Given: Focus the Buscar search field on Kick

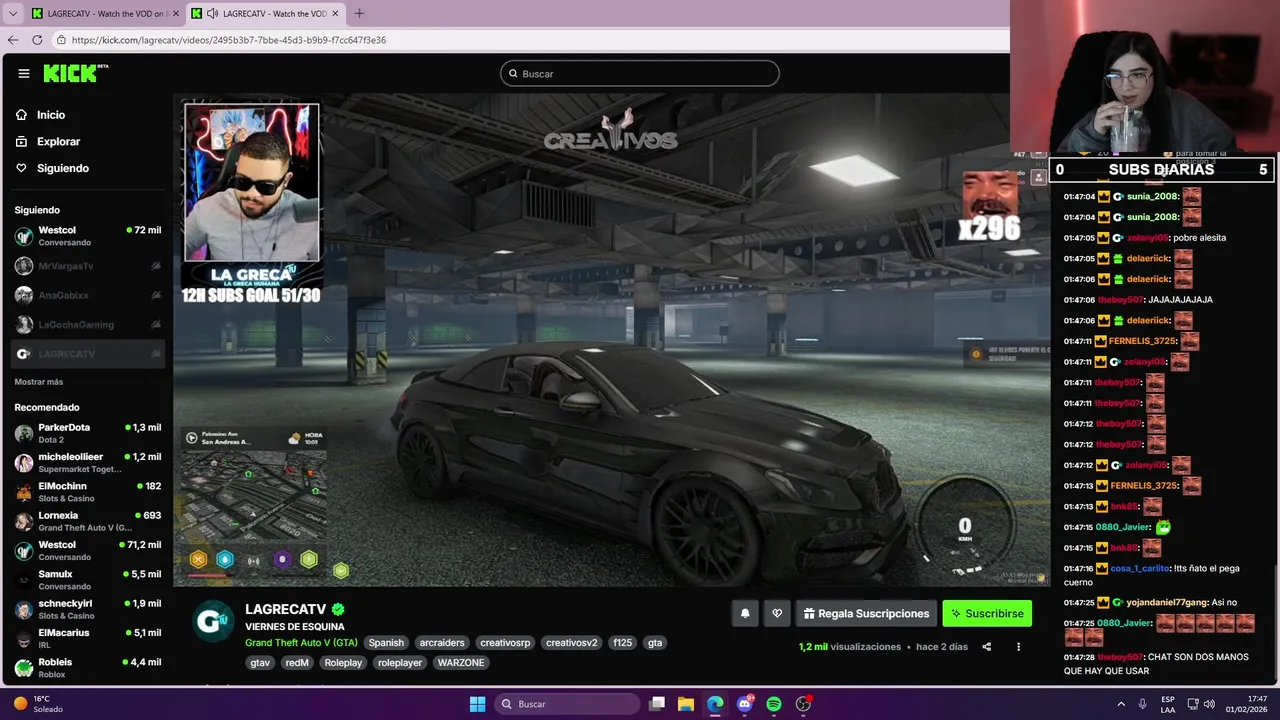Looking at the screenshot, I should [x=640, y=73].
